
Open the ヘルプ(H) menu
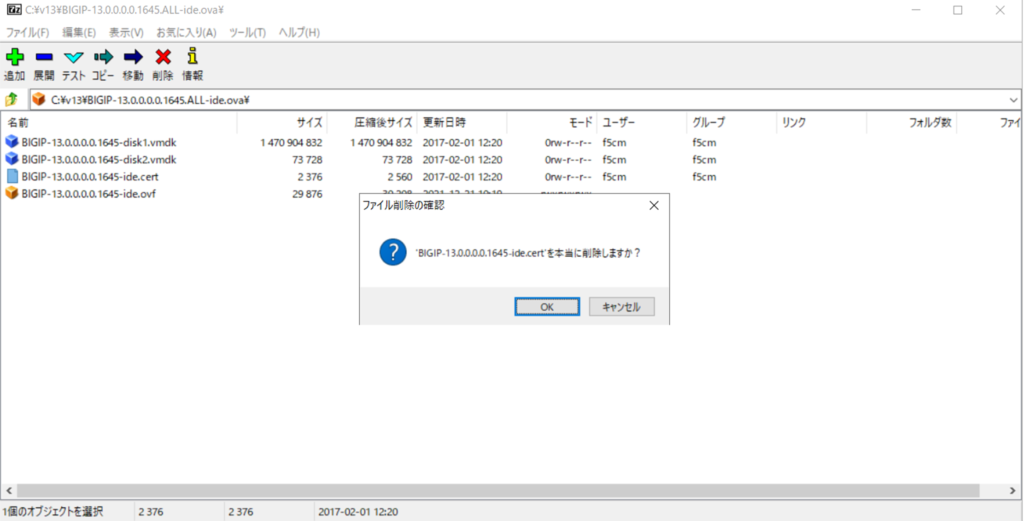pyautogui.click(x=299, y=32)
